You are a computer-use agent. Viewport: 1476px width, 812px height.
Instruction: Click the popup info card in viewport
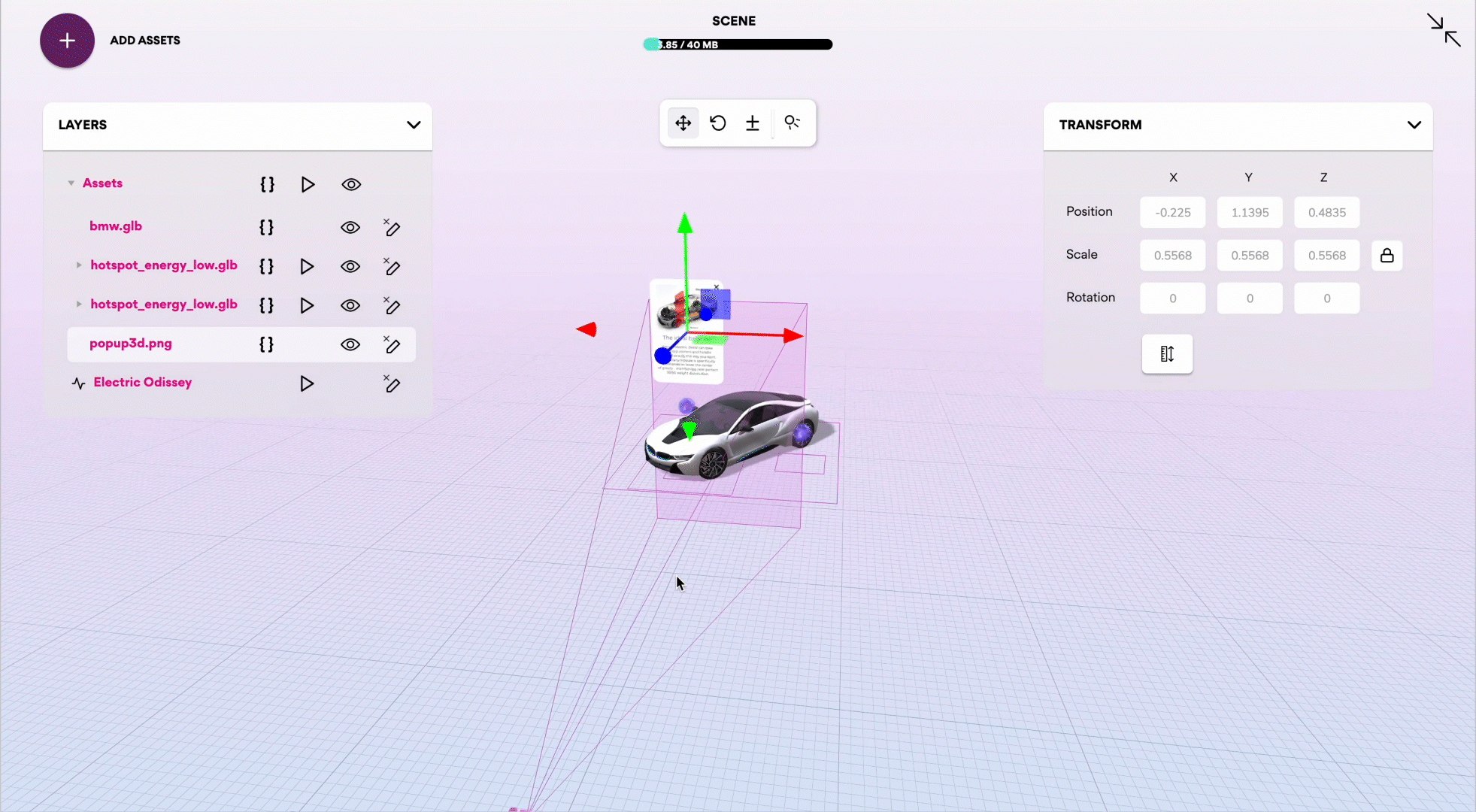pyautogui.click(x=688, y=331)
